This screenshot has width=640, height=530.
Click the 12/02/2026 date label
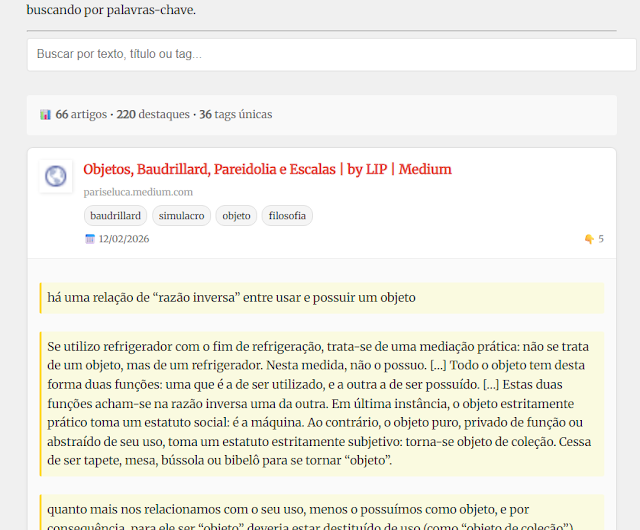tap(126, 239)
